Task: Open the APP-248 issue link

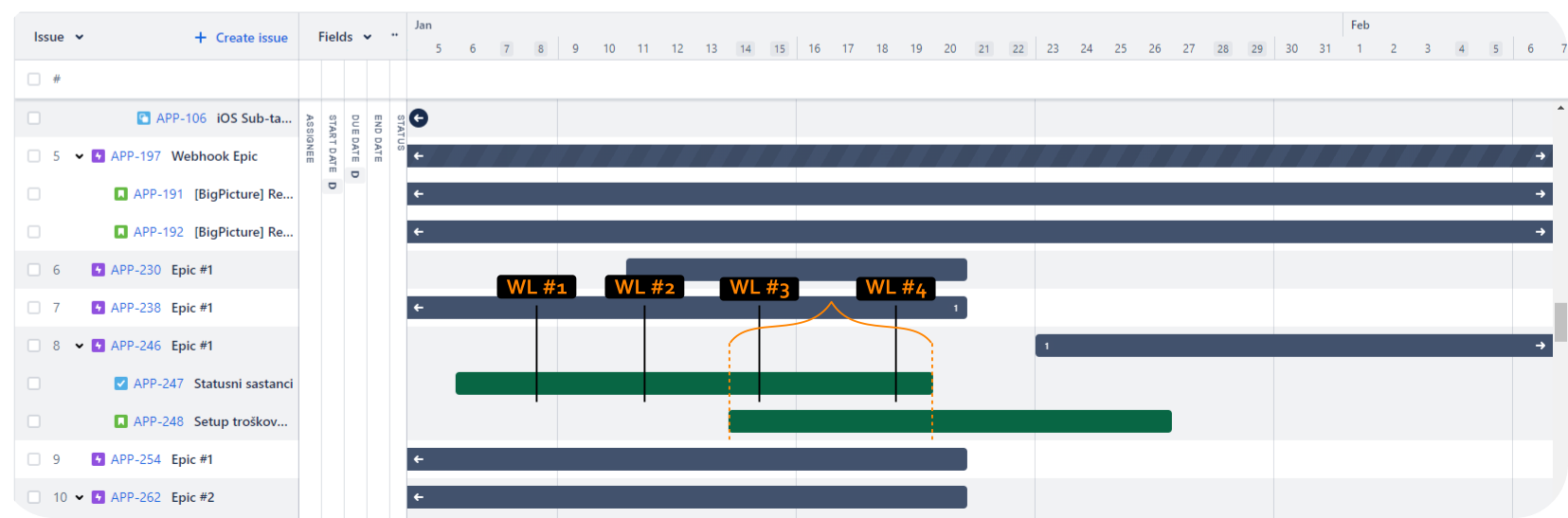Action: [158, 421]
